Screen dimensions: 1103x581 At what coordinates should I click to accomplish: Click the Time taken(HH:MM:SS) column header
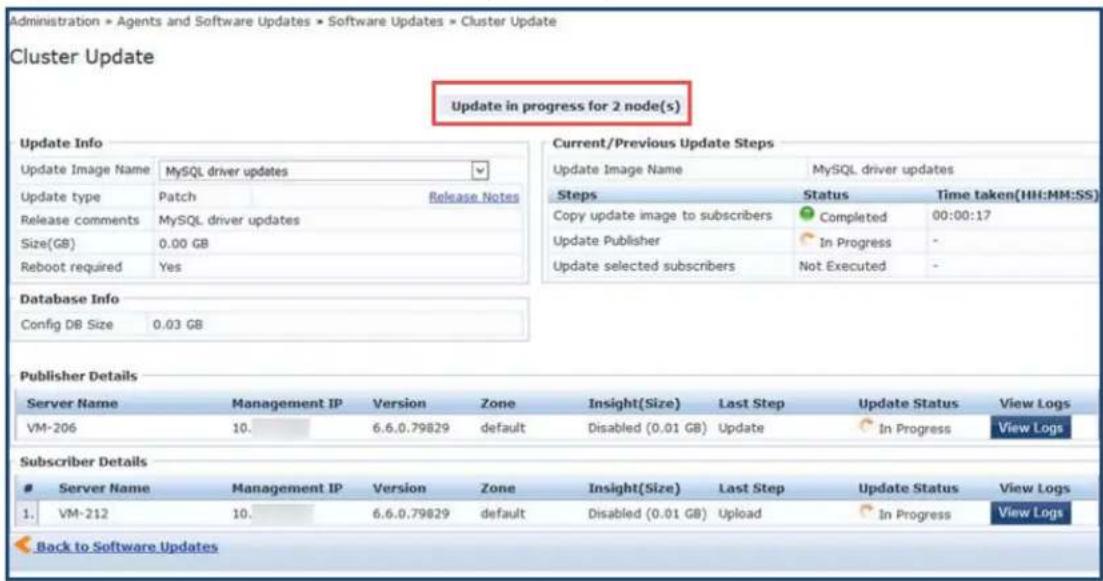(x=1016, y=195)
